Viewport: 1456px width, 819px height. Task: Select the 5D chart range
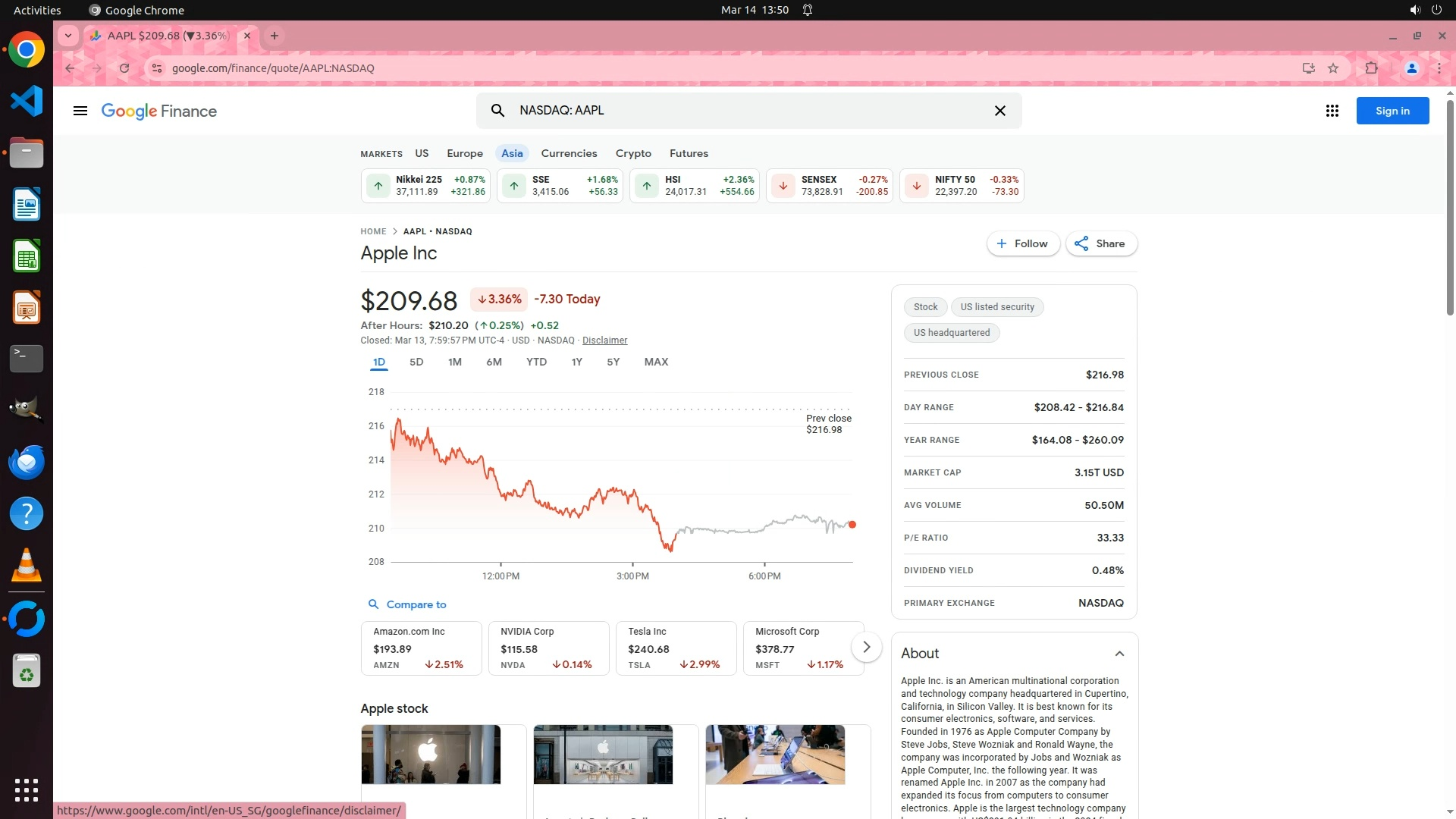[416, 362]
